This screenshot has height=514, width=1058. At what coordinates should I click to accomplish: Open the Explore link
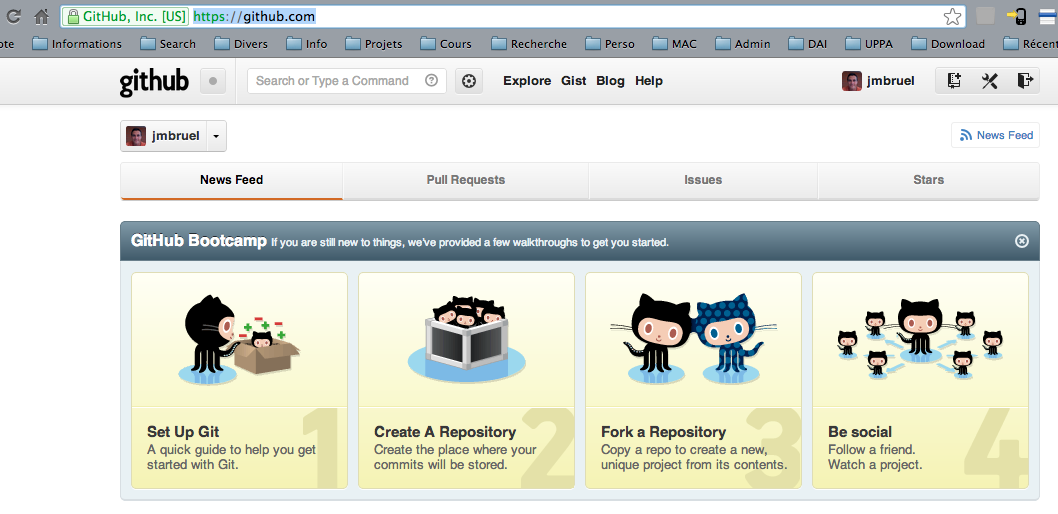(527, 81)
